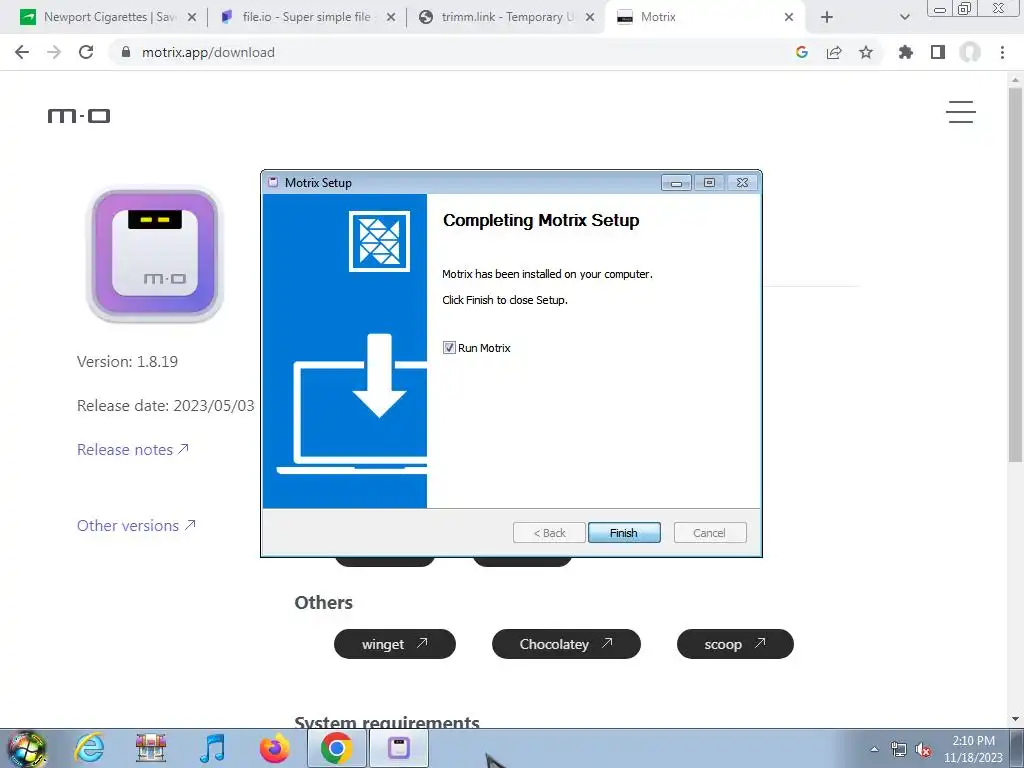Image resolution: width=1024 pixels, height=768 pixels.
Task: Click the taskbar clock showing 2:10 PM
Action: coord(973,749)
